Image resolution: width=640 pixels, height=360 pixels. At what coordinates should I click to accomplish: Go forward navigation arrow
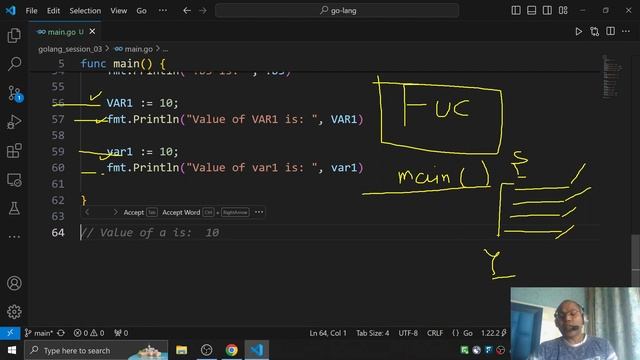(x=203, y=11)
